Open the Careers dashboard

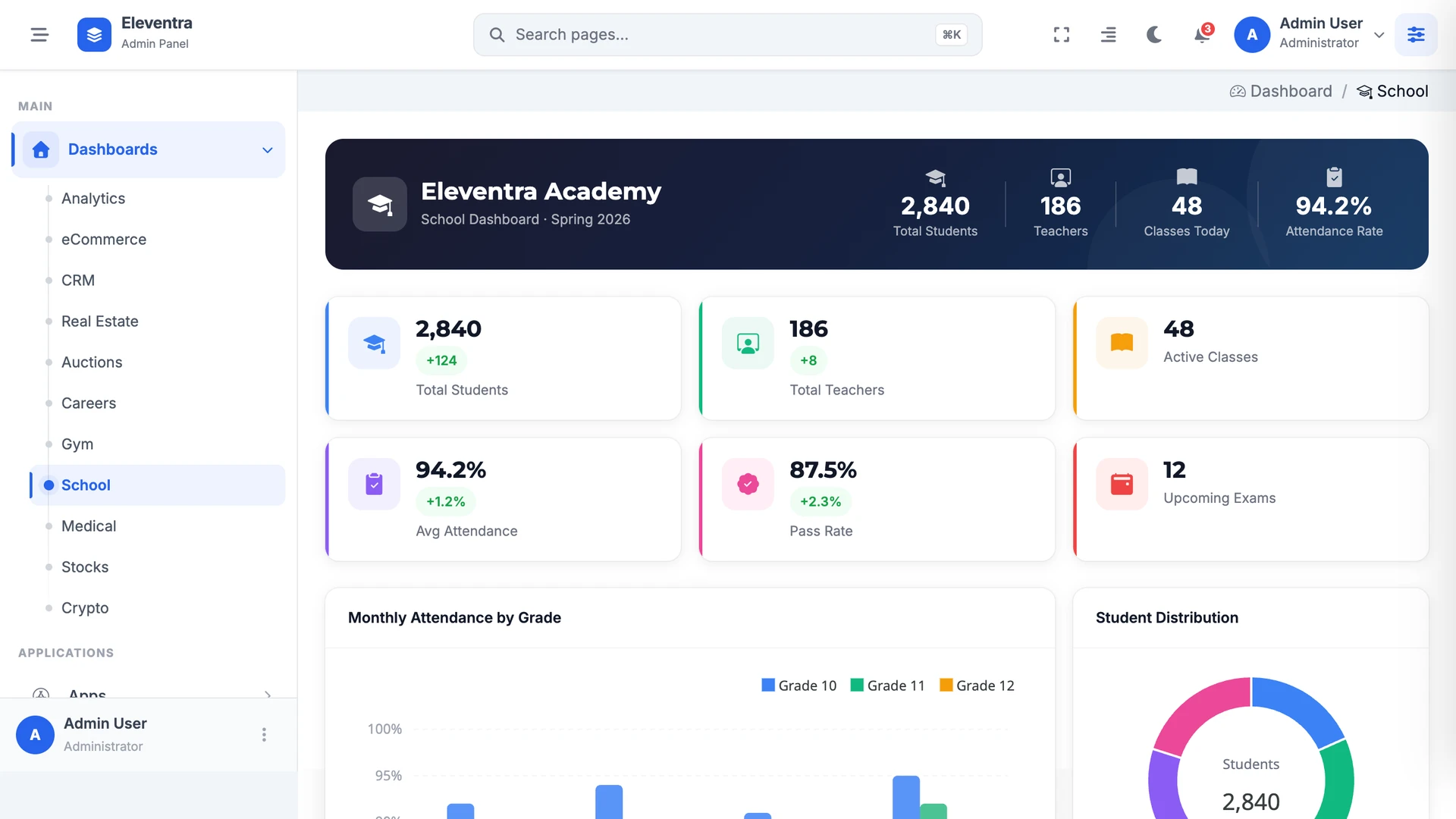(x=89, y=403)
